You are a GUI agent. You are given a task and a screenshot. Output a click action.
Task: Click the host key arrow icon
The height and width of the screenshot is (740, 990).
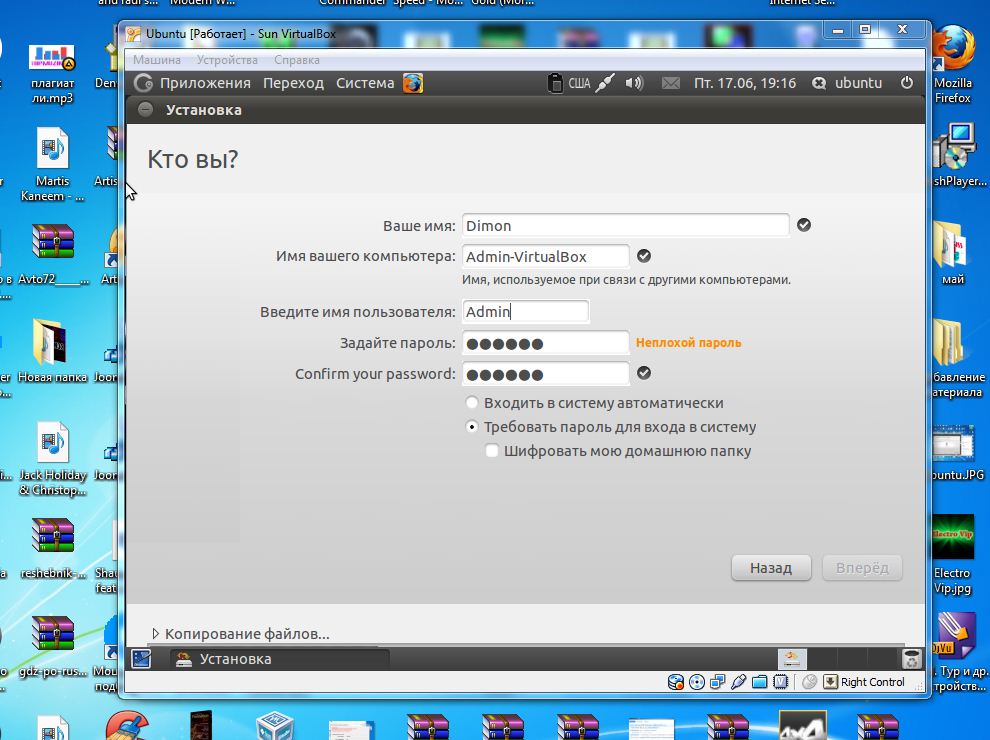830,682
